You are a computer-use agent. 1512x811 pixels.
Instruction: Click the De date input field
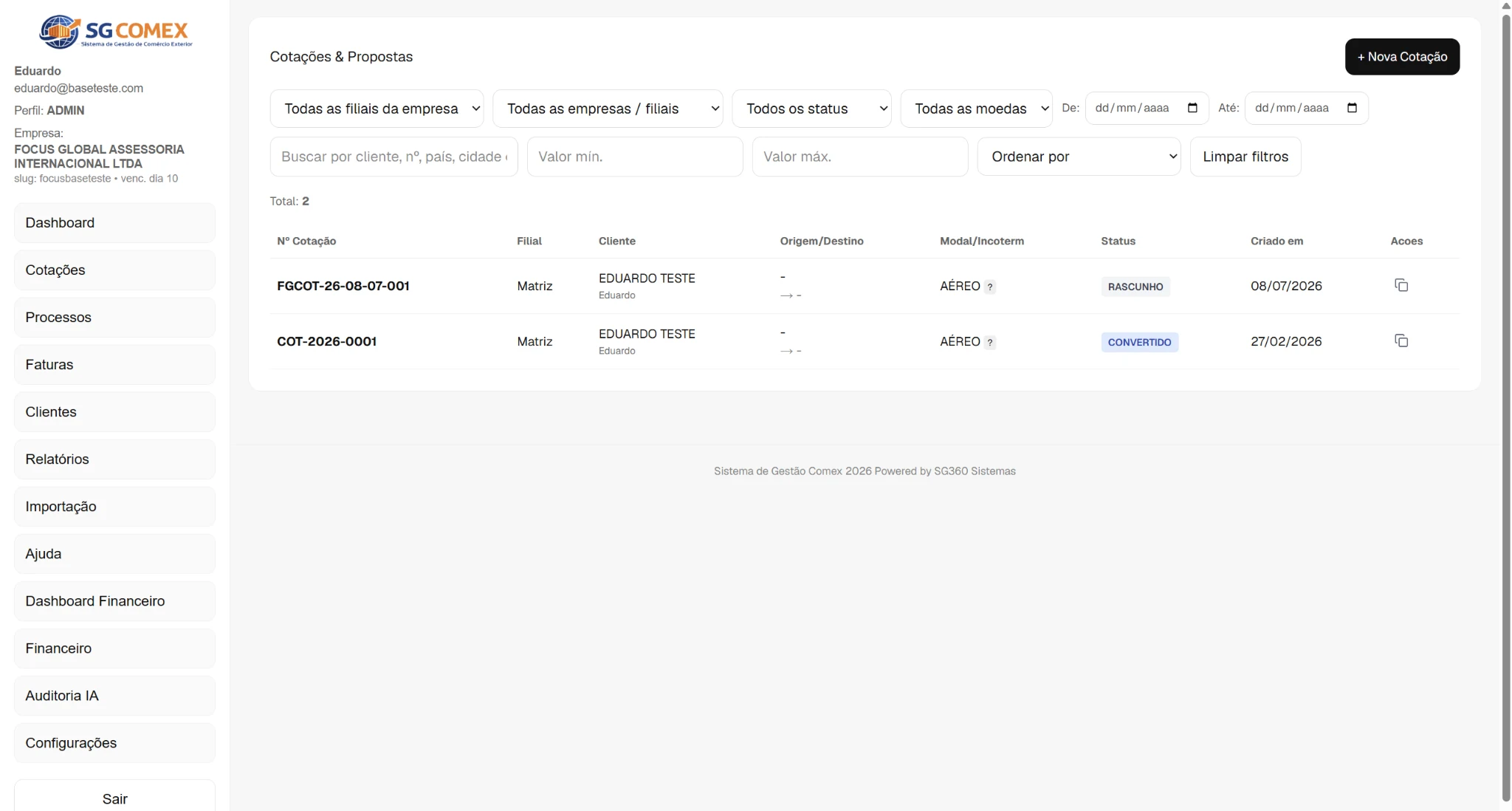pos(1147,108)
